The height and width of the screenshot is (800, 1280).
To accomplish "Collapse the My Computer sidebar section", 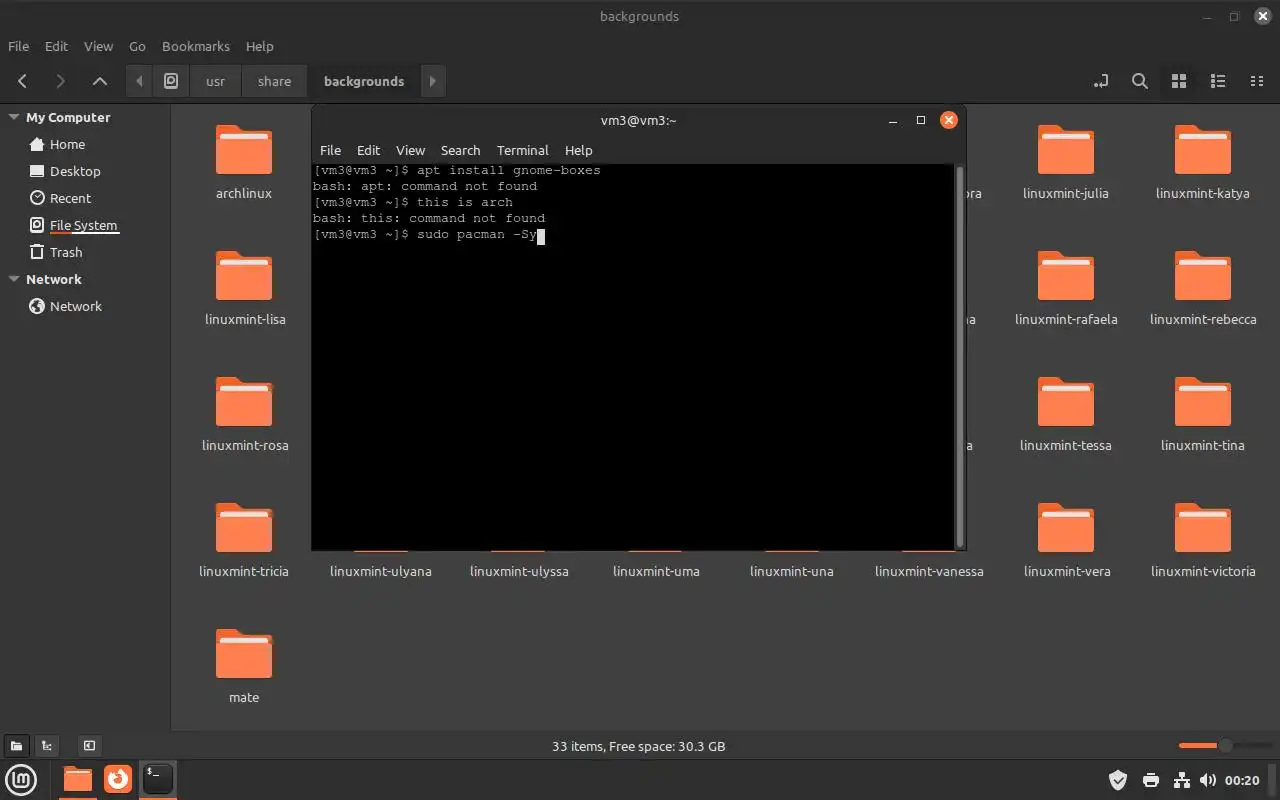I will click(x=14, y=117).
